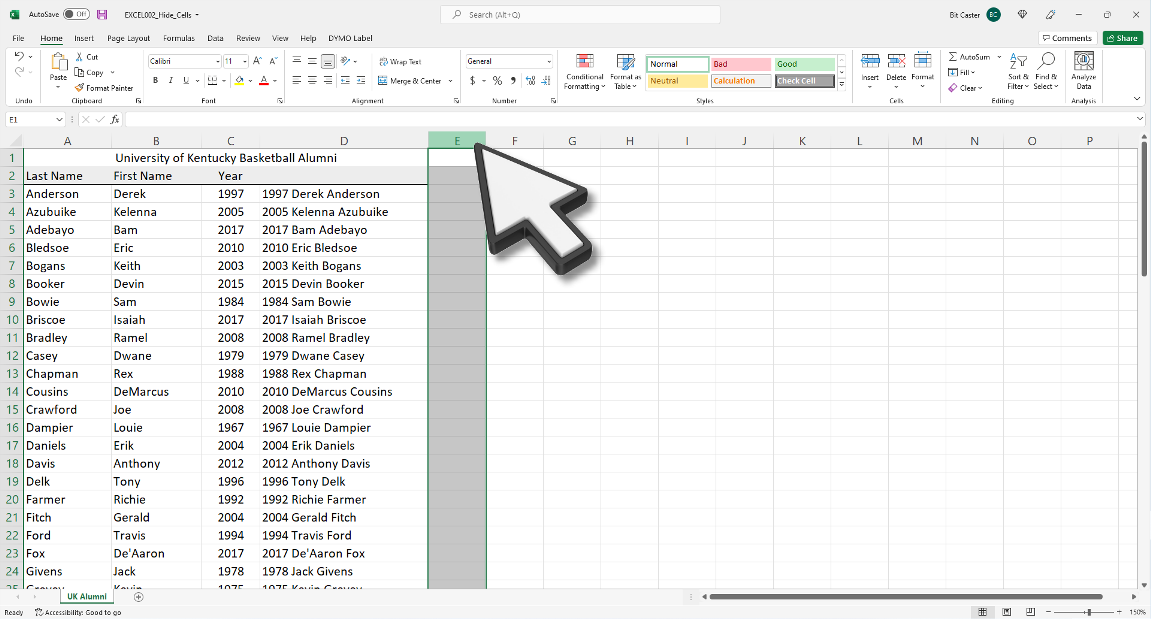Open the File menu
The height and width of the screenshot is (619, 1151).
[x=18, y=38]
